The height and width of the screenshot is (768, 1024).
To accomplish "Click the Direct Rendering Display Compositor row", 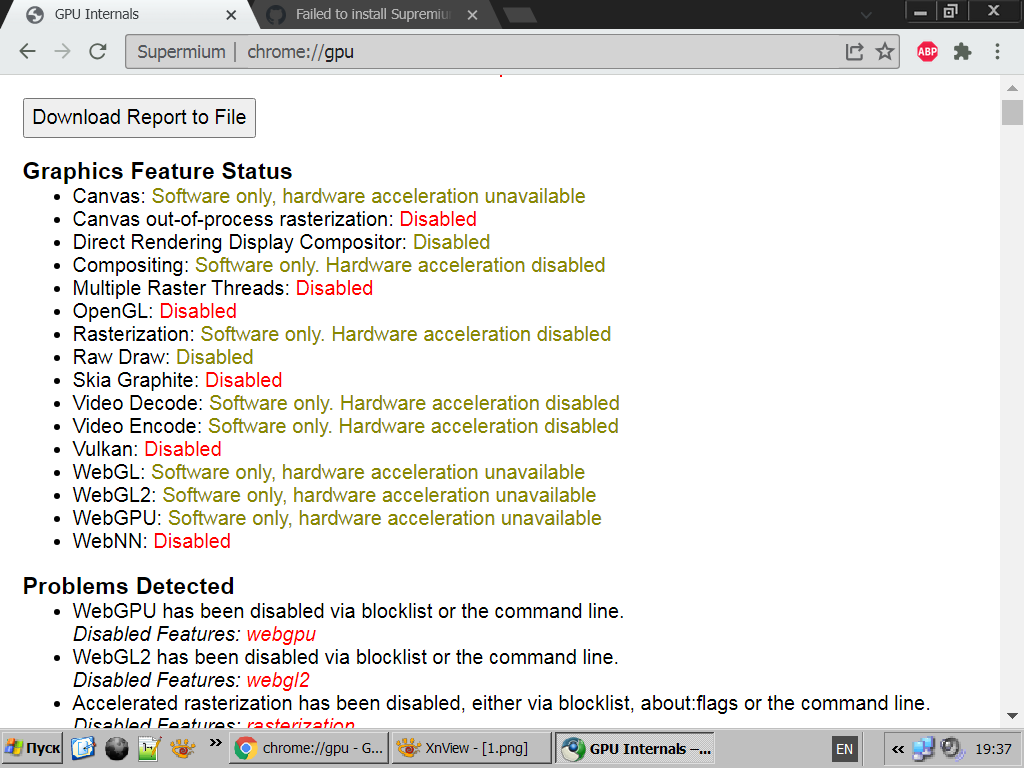I will tap(281, 242).
